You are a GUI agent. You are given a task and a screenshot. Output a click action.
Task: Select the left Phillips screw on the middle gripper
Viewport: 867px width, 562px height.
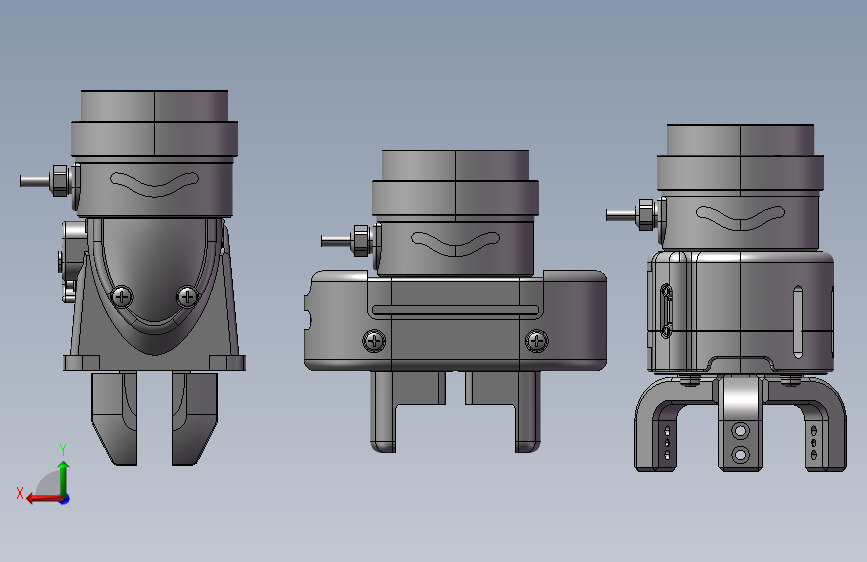tap(374, 341)
